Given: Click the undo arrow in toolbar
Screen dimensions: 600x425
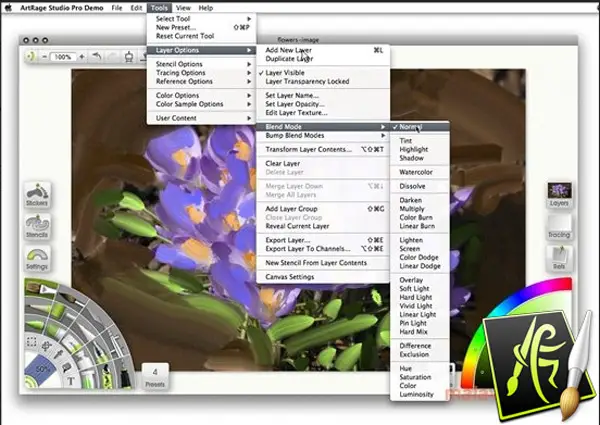Looking at the screenshot, I should pyautogui.click(x=97, y=57).
